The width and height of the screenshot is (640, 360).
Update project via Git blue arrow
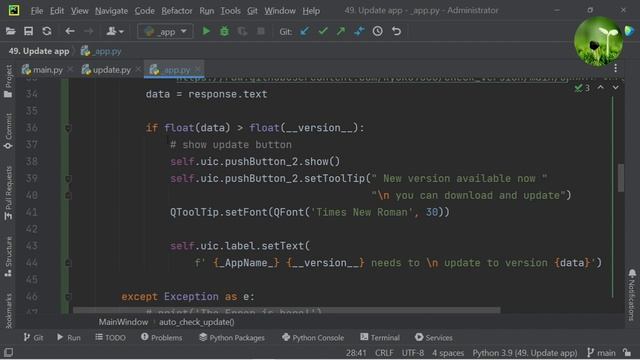point(304,31)
